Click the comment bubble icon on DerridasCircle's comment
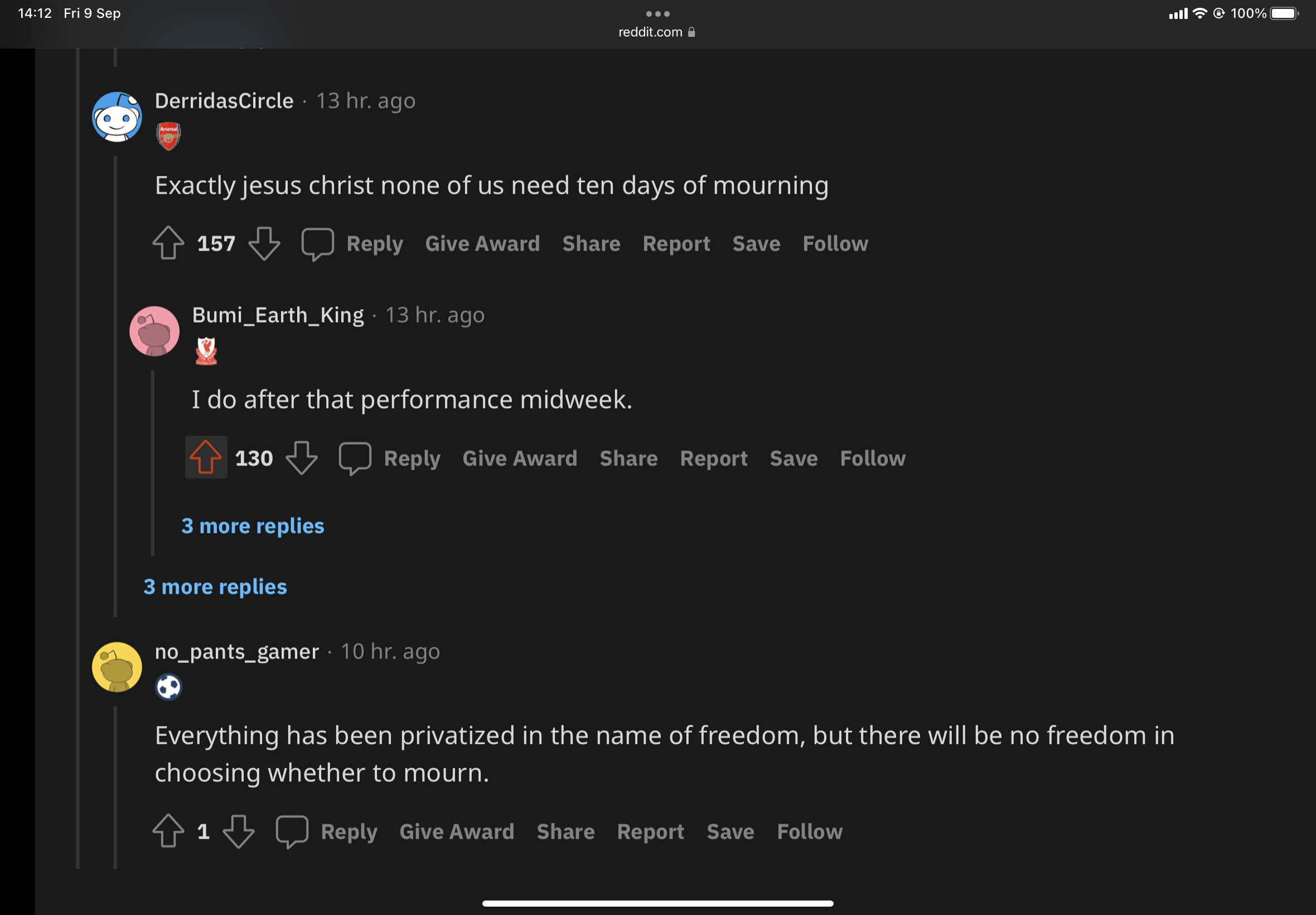 (317, 244)
